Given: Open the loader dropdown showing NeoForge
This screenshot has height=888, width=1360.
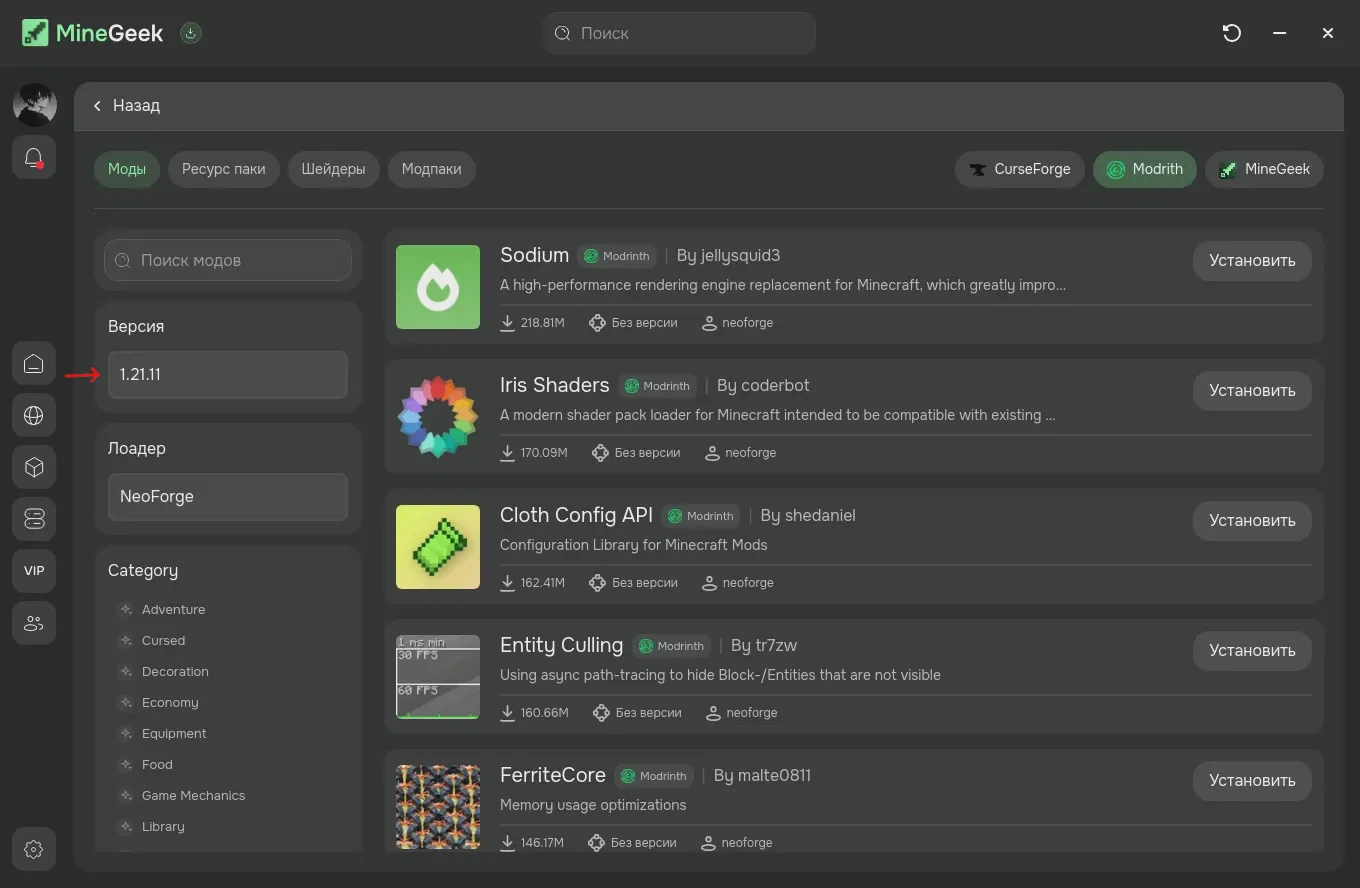Looking at the screenshot, I should 228,497.
